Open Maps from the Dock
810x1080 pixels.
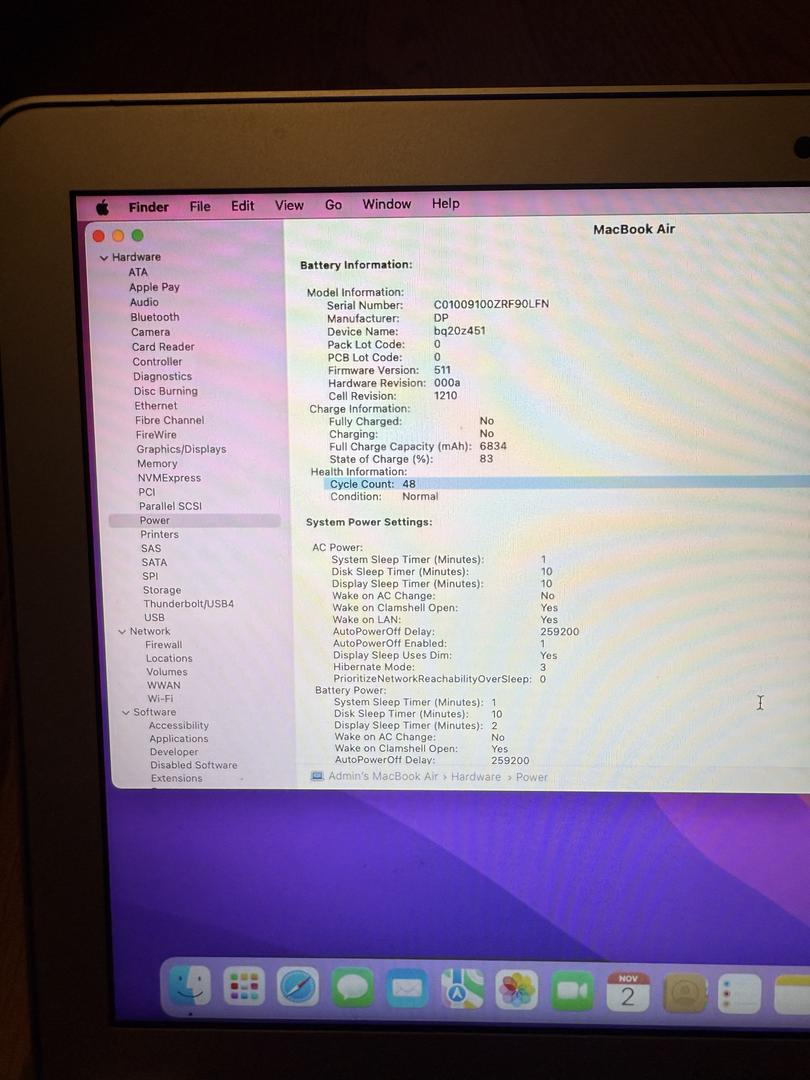click(x=462, y=989)
